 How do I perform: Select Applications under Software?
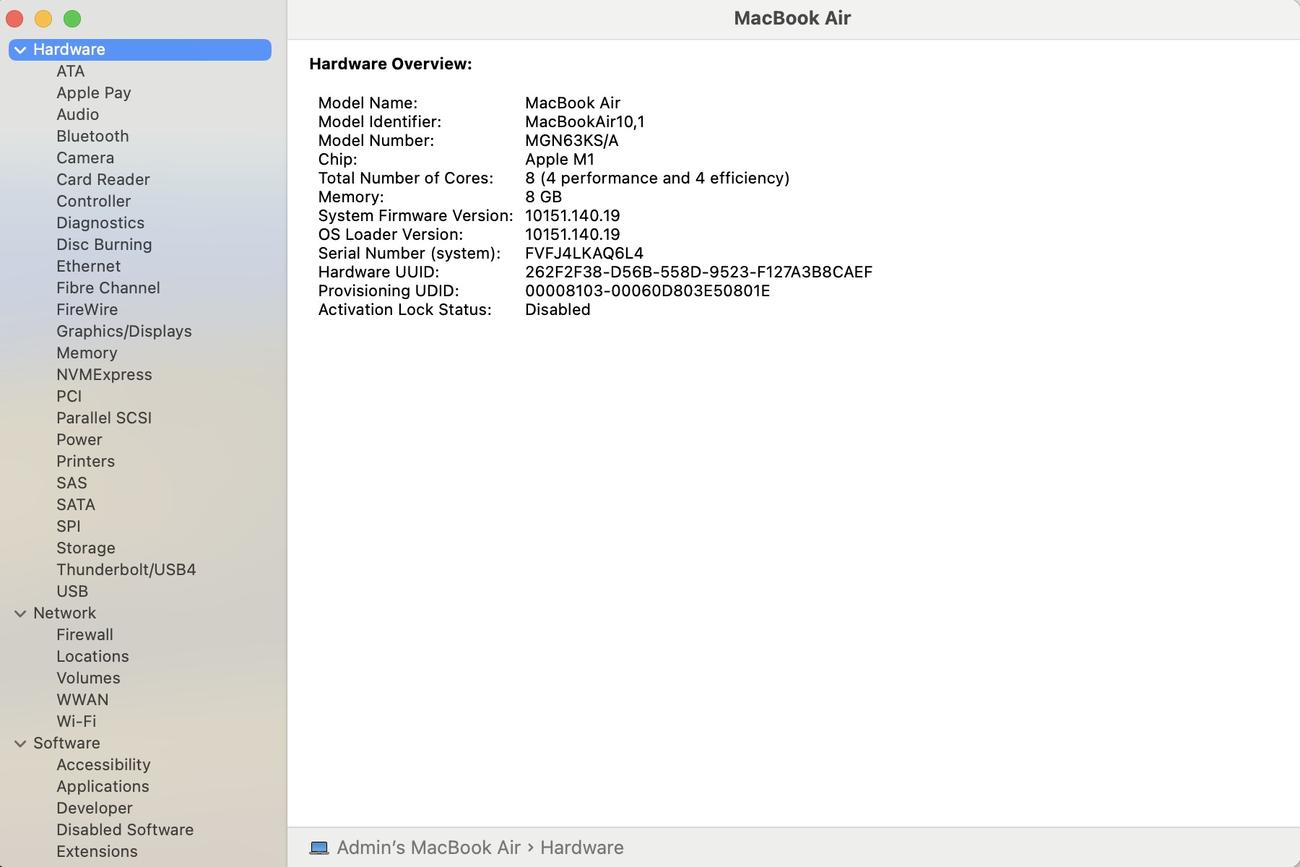pos(102,786)
